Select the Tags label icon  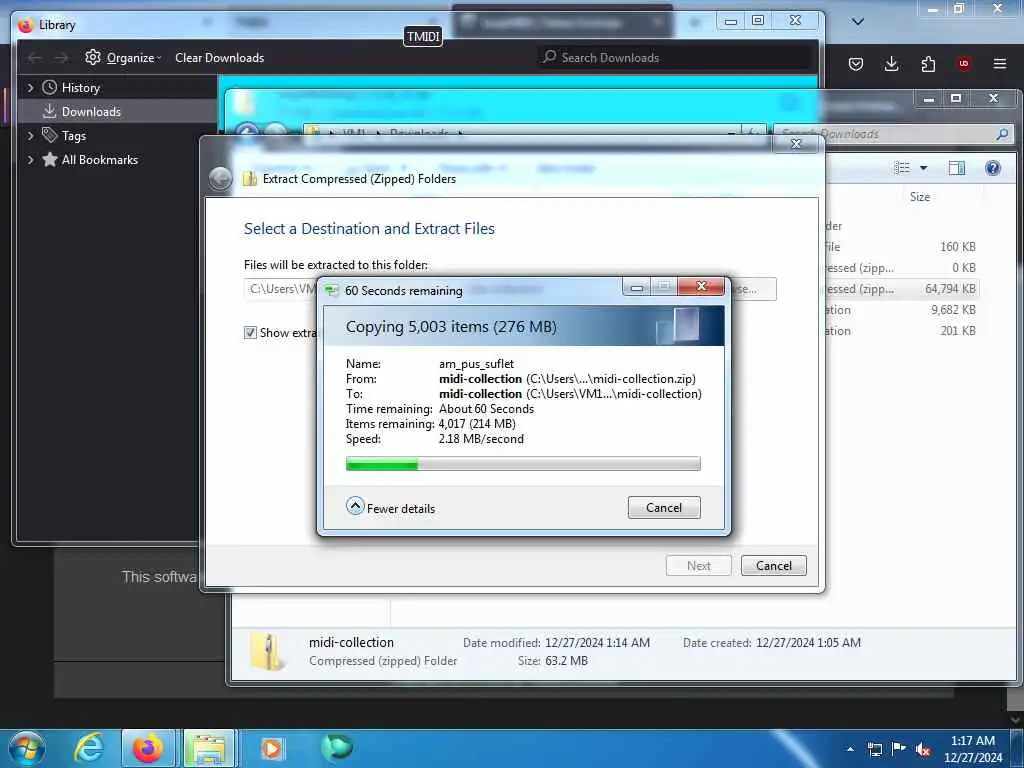[50, 135]
